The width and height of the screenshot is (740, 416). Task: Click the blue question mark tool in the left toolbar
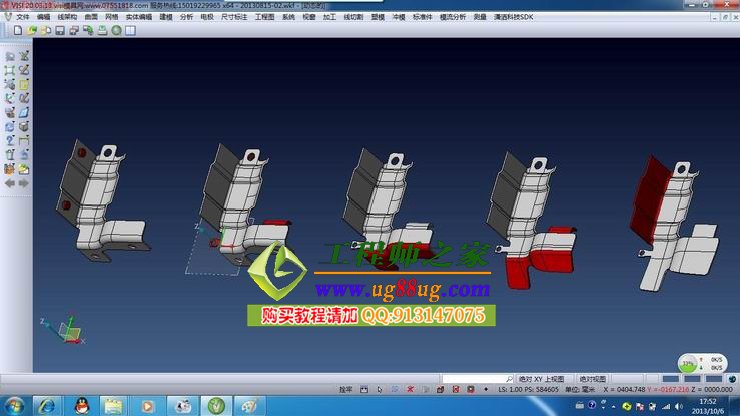click(x=9, y=140)
